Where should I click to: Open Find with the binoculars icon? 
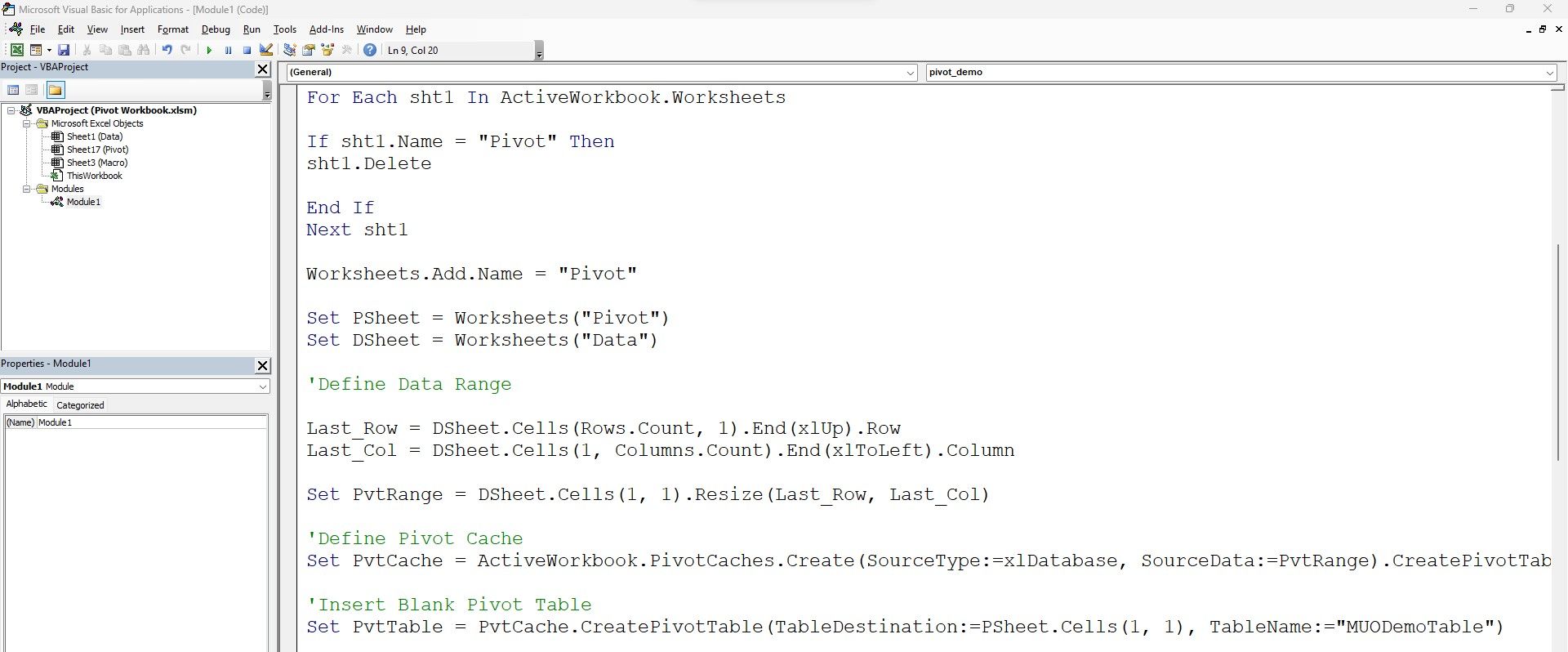[144, 50]
